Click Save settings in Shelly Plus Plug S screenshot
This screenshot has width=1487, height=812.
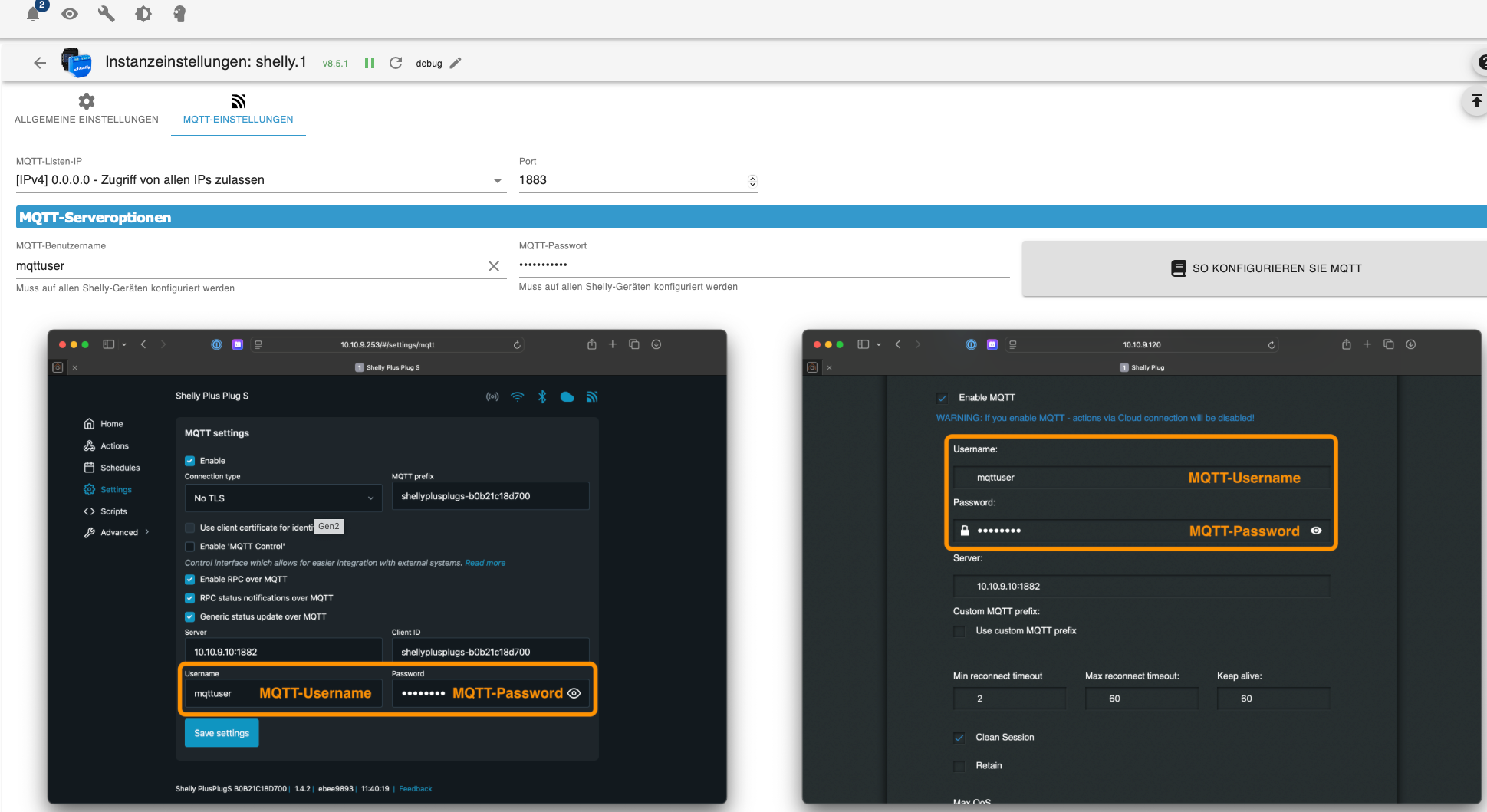coord(222,733)
